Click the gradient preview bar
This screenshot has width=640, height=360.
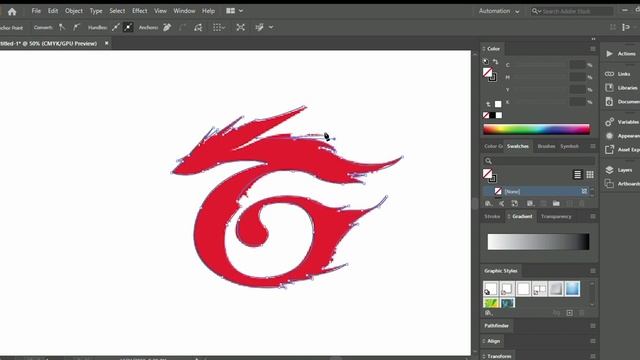[x=538, y=242]
